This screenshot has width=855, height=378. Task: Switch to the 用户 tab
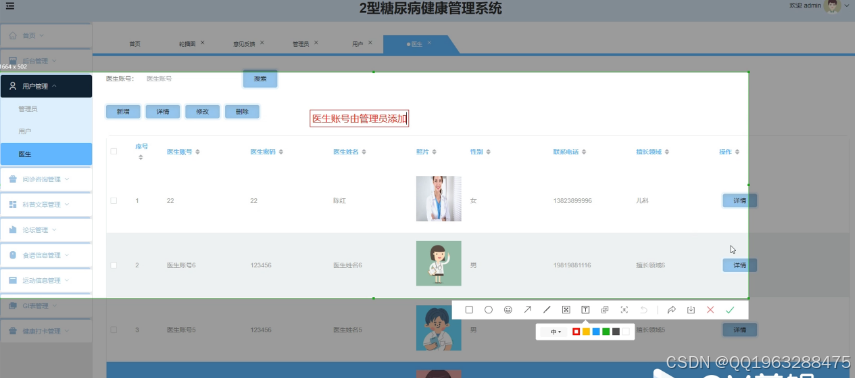coord(358,44)
